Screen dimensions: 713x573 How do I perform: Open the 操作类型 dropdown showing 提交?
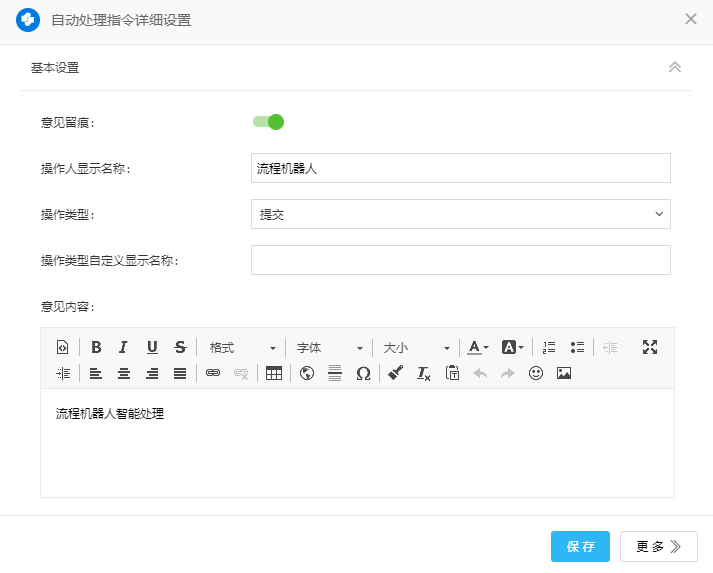(460, 214)
